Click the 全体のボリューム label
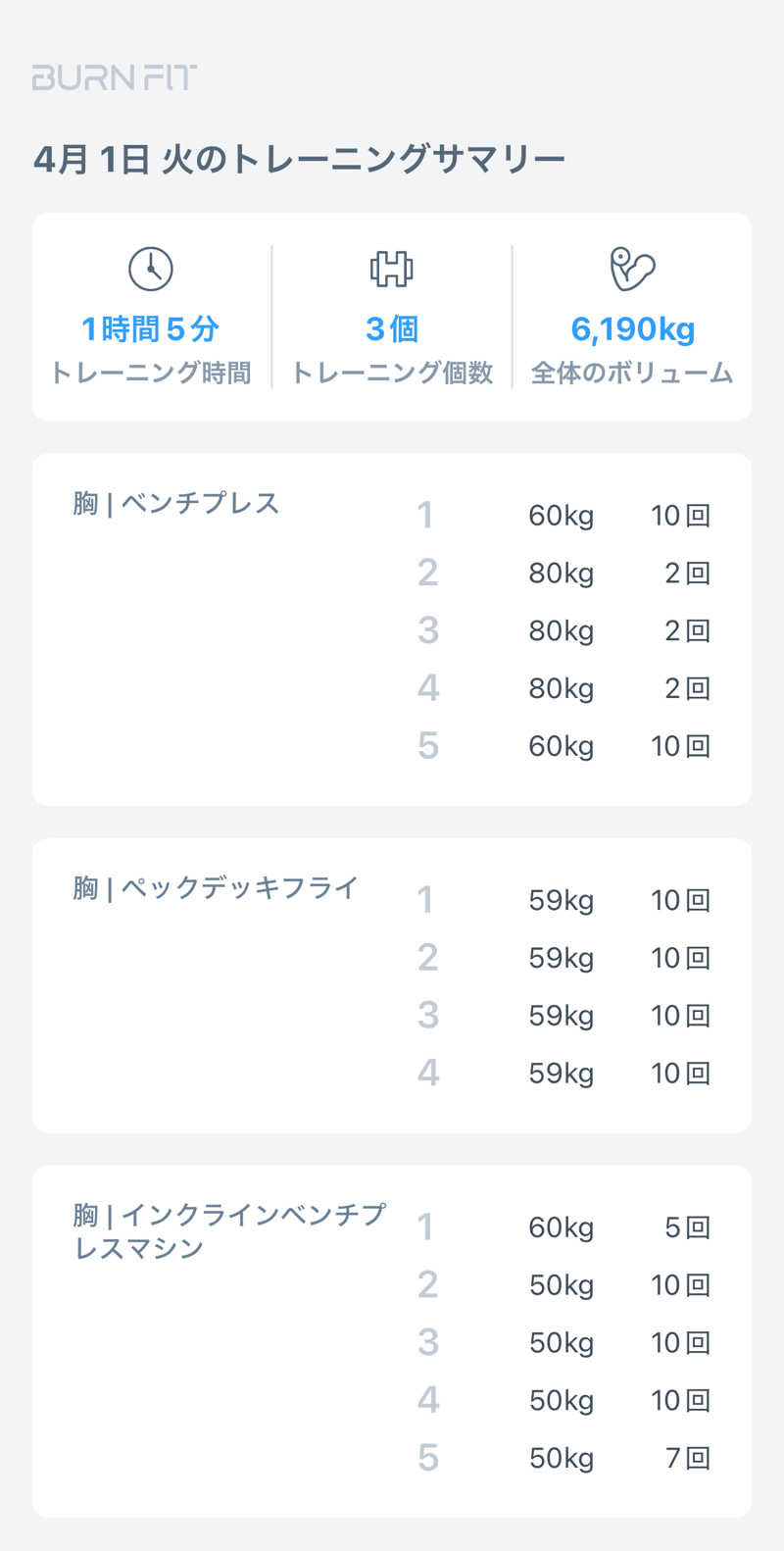Screen dimensions: 784x1551 click(632, 374)
